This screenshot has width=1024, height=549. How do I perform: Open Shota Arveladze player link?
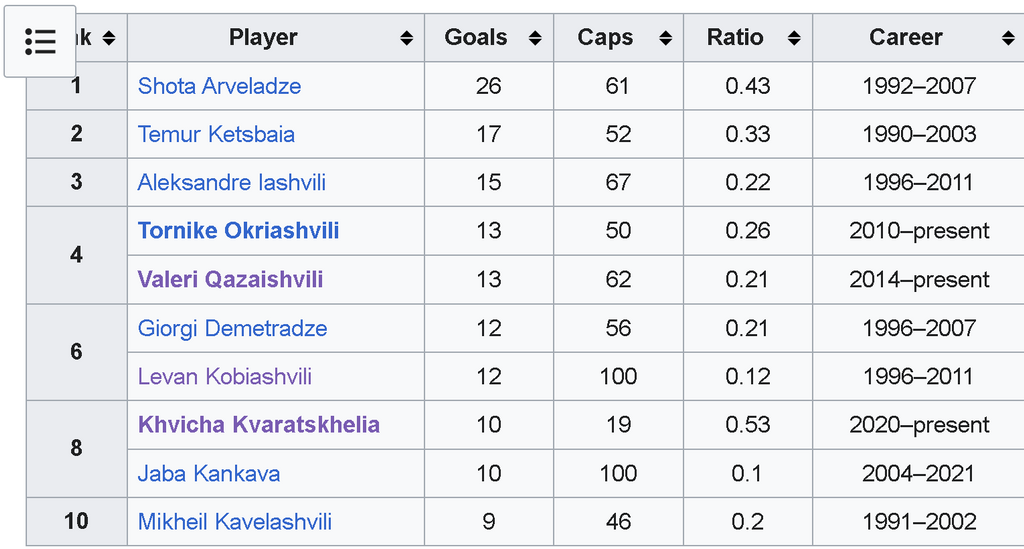coord(219,86)
